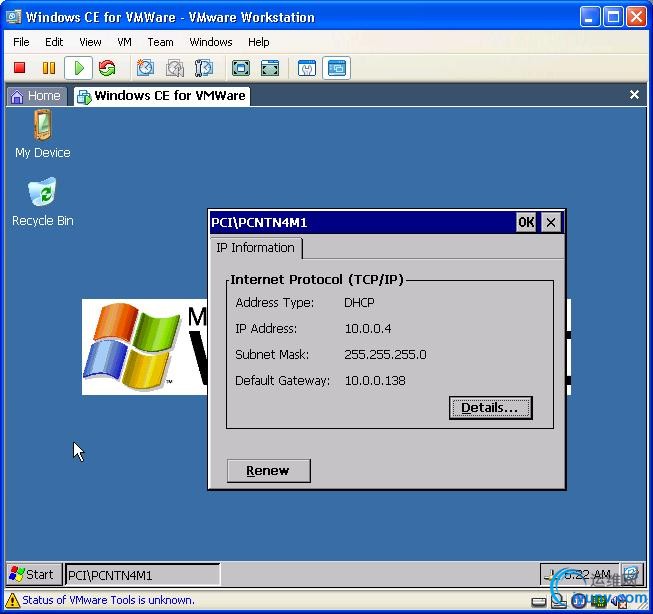Close the PCI\PCNTN4M1 dialog with X
Viewport: 653px width, 614px height.
[551, 222]
